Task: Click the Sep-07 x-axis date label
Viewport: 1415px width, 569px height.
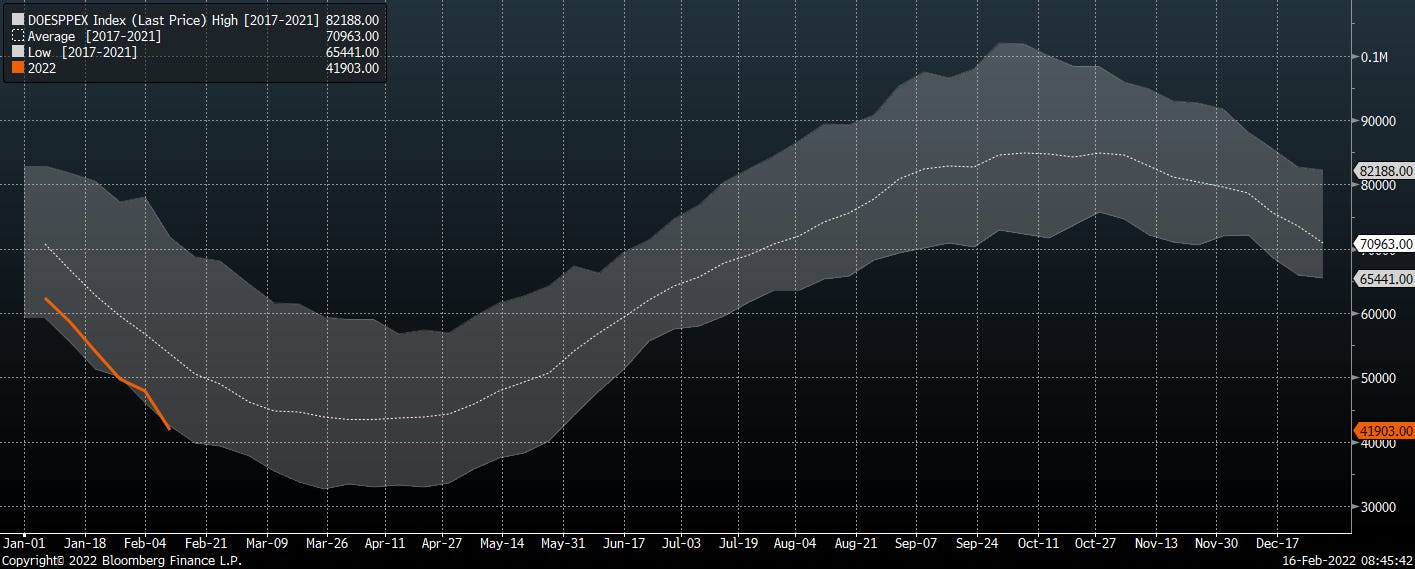Action: point(916,543)
